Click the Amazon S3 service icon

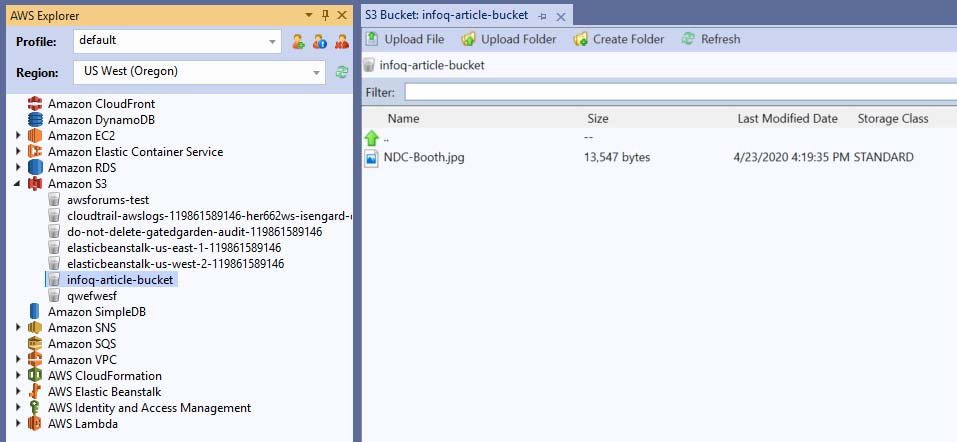coord(35,184)
